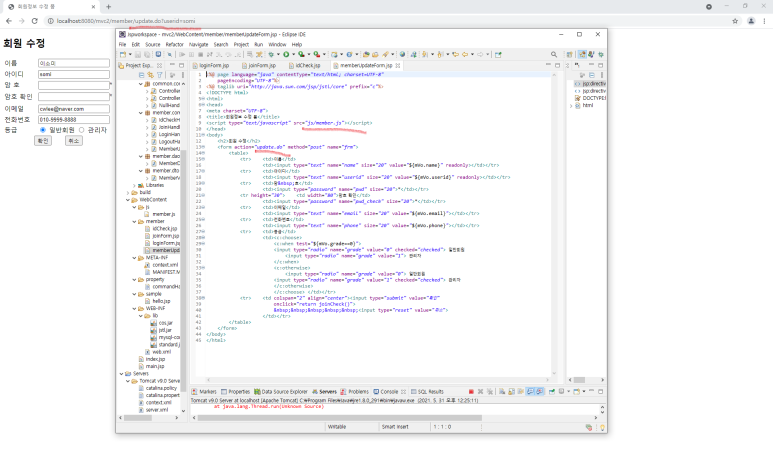The height and width of the screenshot is (451, 773).
Task: Collapse the WEB-INF folder
Action: [134, 309]
